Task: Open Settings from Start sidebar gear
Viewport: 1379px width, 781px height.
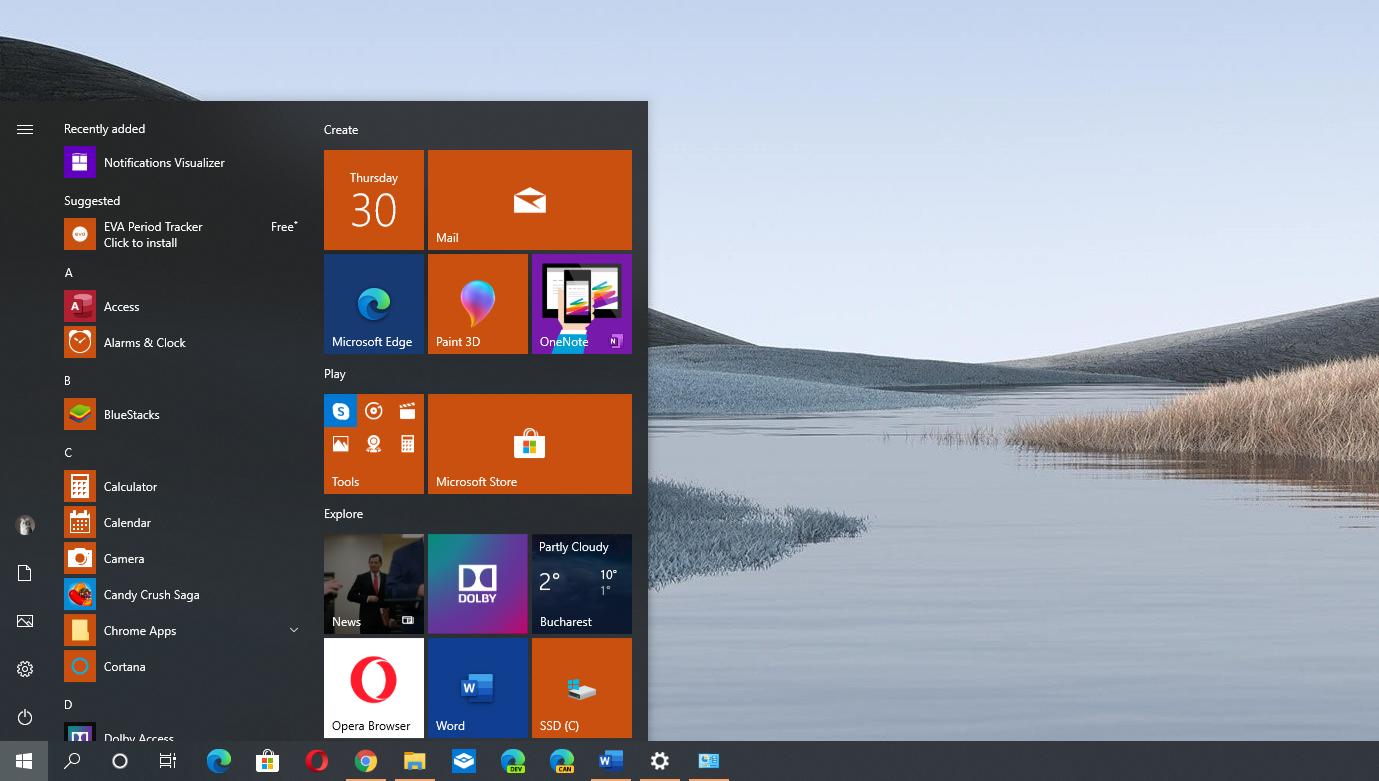Action: point(25,669)
